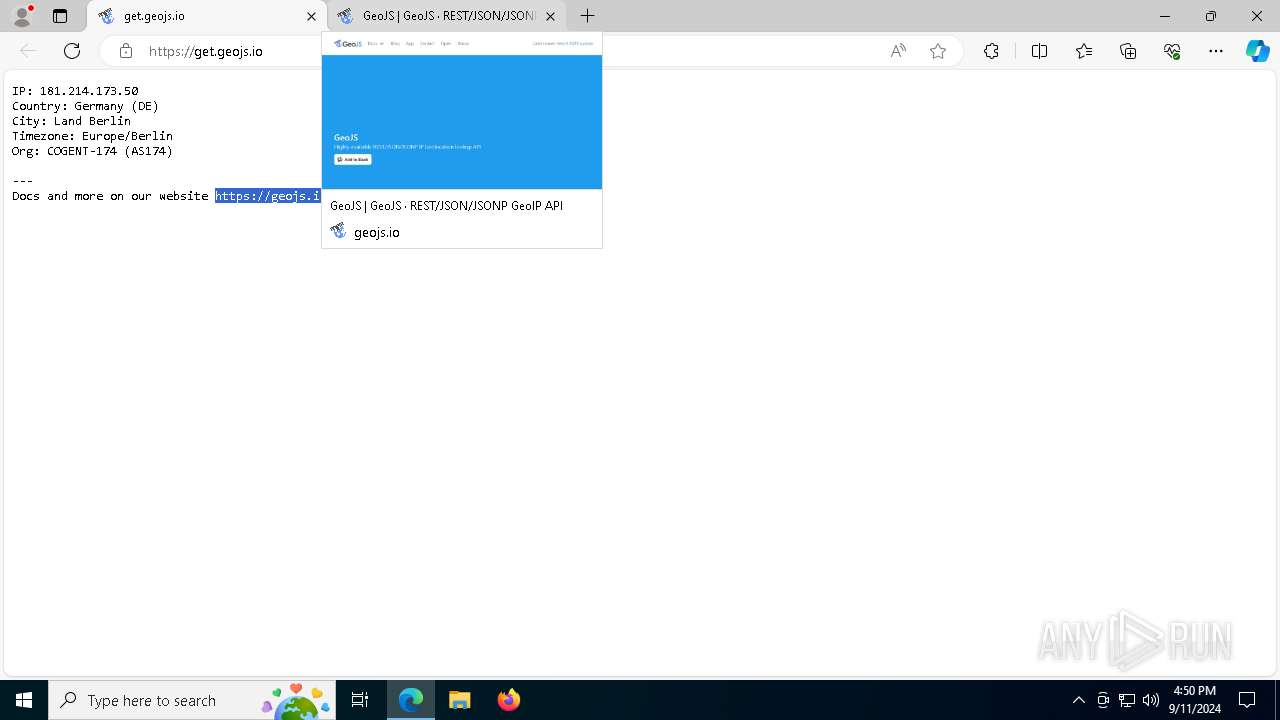This screenshot has width=1280, height=720.
Task: Refresh the current page
Action: (72, 51)
